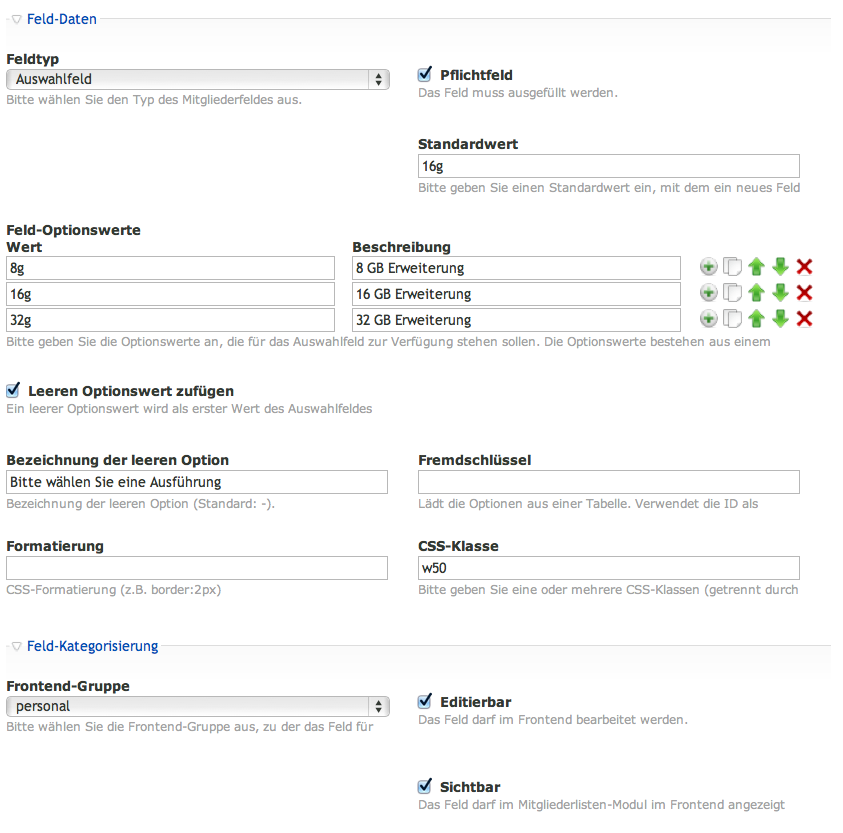843x833 pixels.
Task: Move the 16g option row up
Action: coord(756,293)
